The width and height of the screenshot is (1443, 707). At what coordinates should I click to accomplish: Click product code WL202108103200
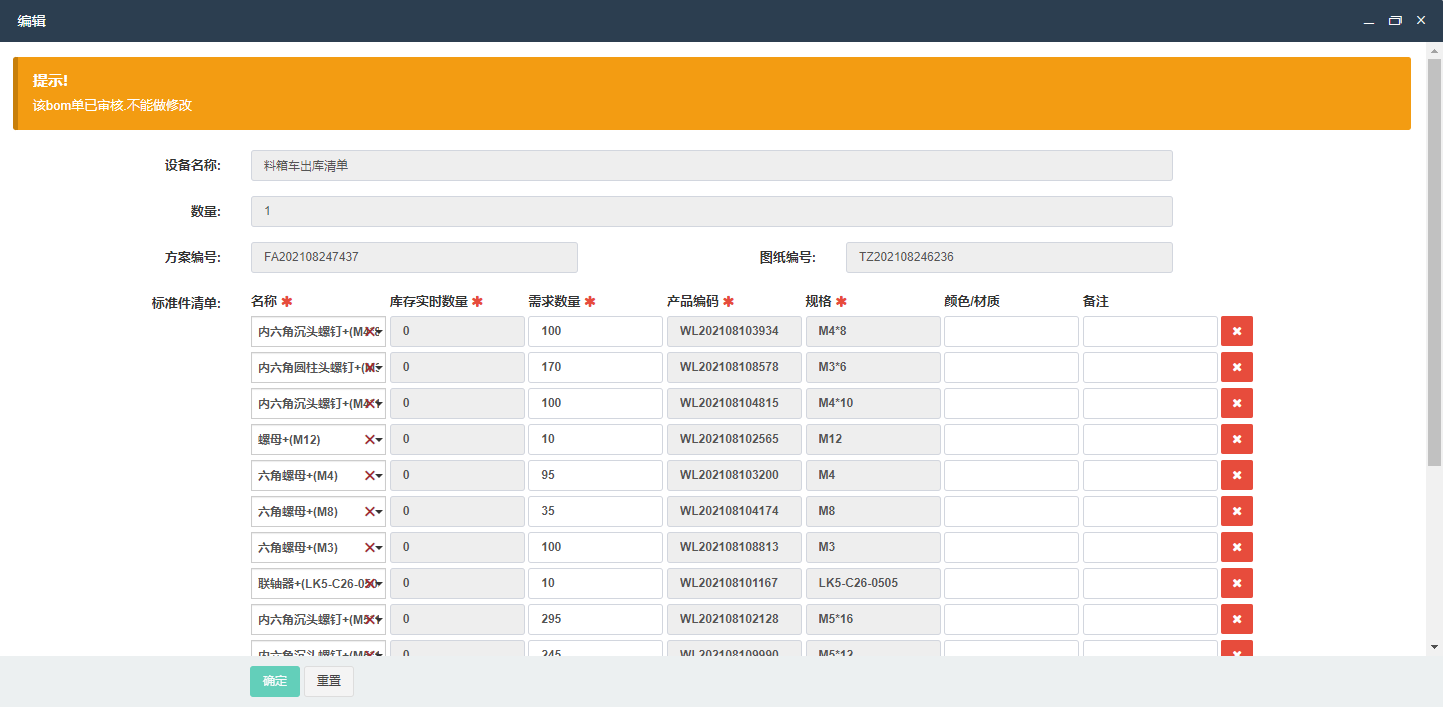pos(734,475)
